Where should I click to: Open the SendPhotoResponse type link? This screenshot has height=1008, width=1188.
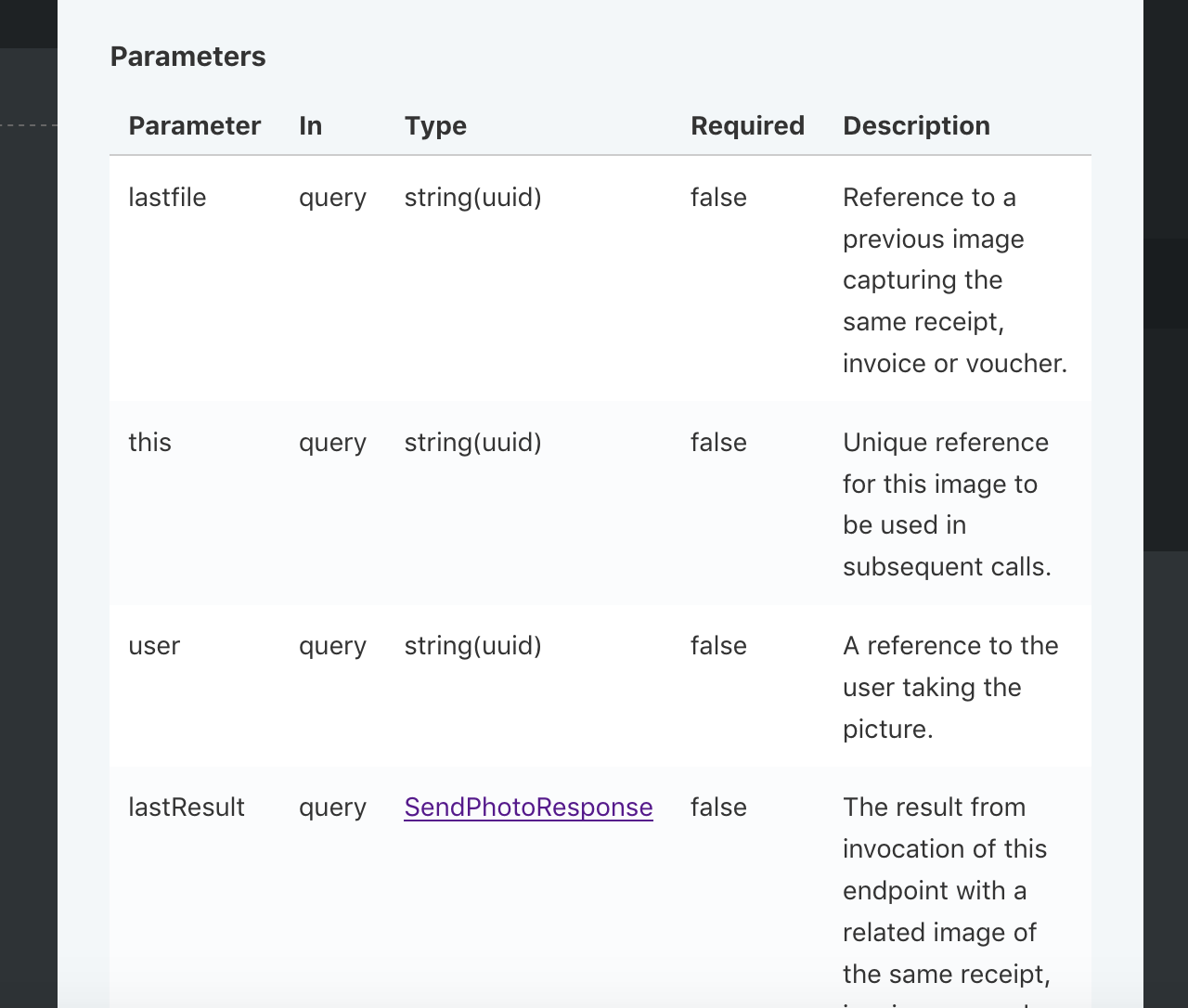point(528,808)
